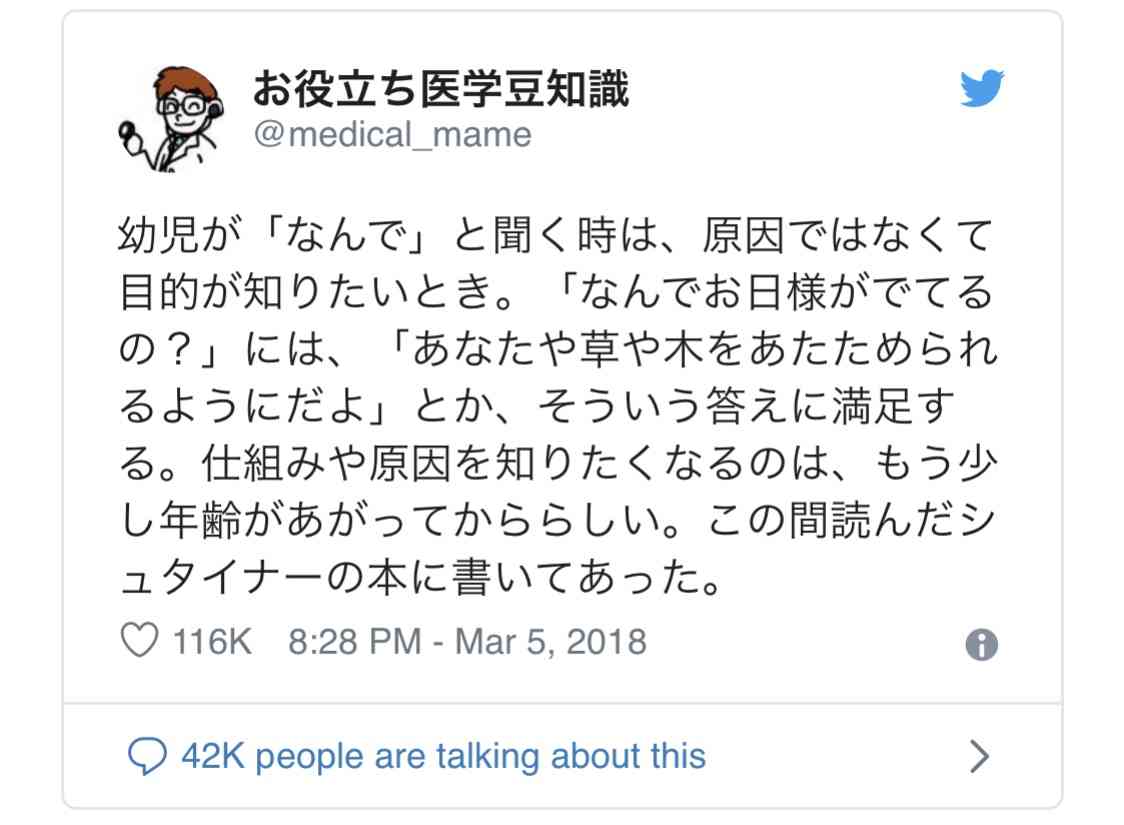Click the line starting with る。仕組みや原因
This screenshot has height=825, width=1124.
click(x=558, y=464)
